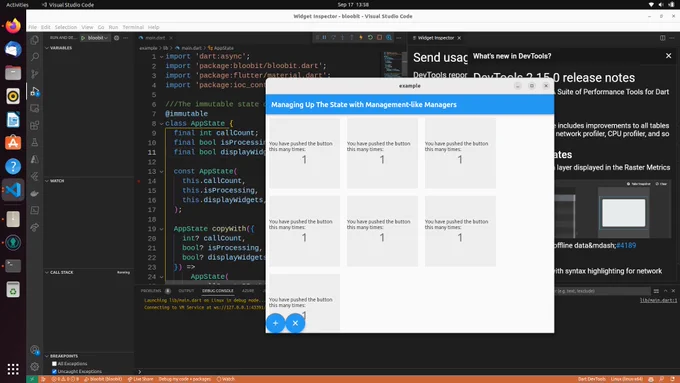Switch to the main.dart editor tab
This screenshot has height=383, width=680.
155,38
